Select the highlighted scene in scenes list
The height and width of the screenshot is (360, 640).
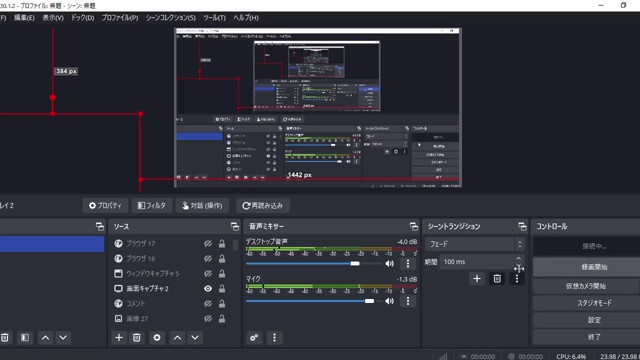[52, 244]
